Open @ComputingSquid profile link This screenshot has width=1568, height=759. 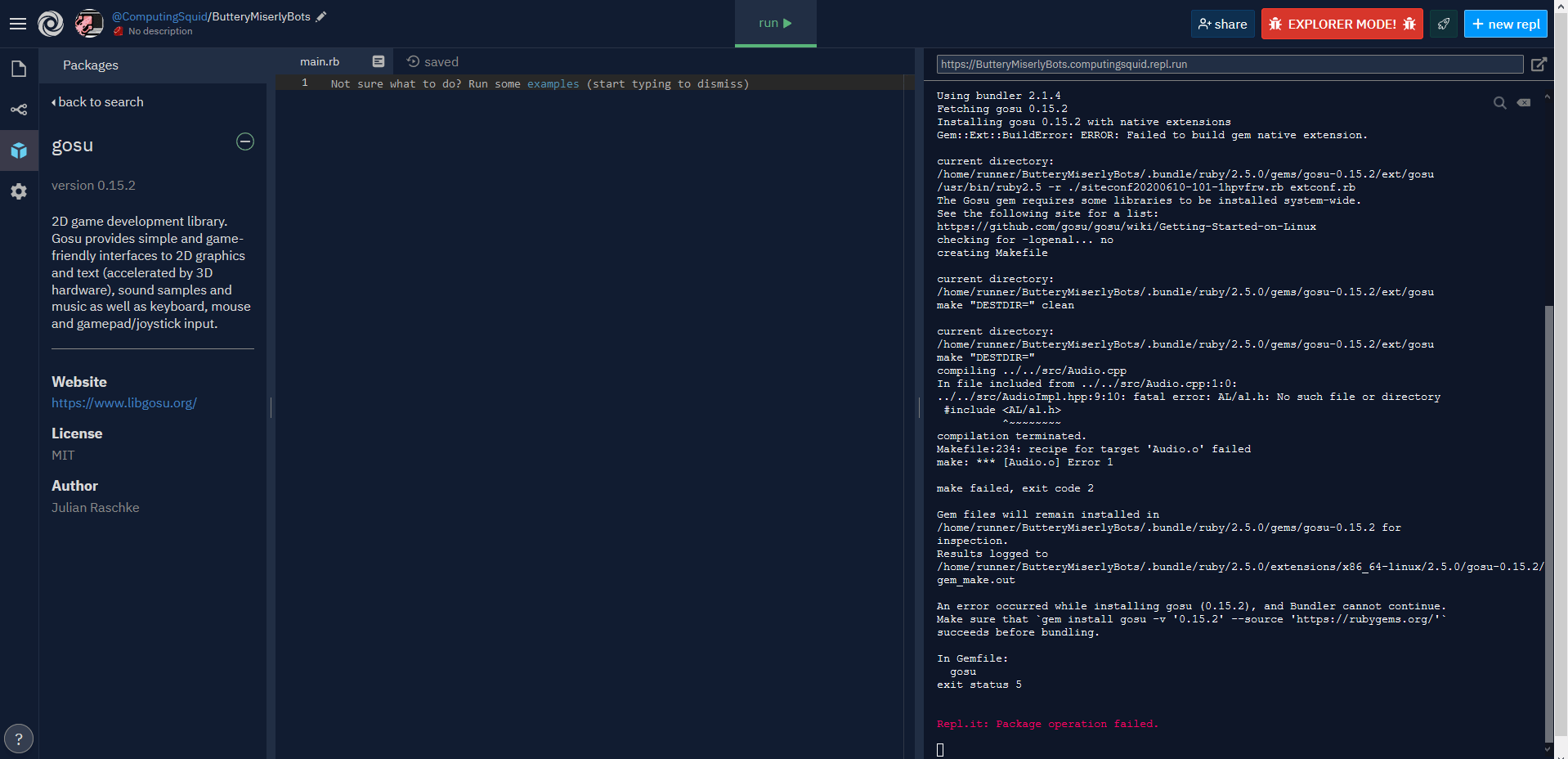coord(159,16)
